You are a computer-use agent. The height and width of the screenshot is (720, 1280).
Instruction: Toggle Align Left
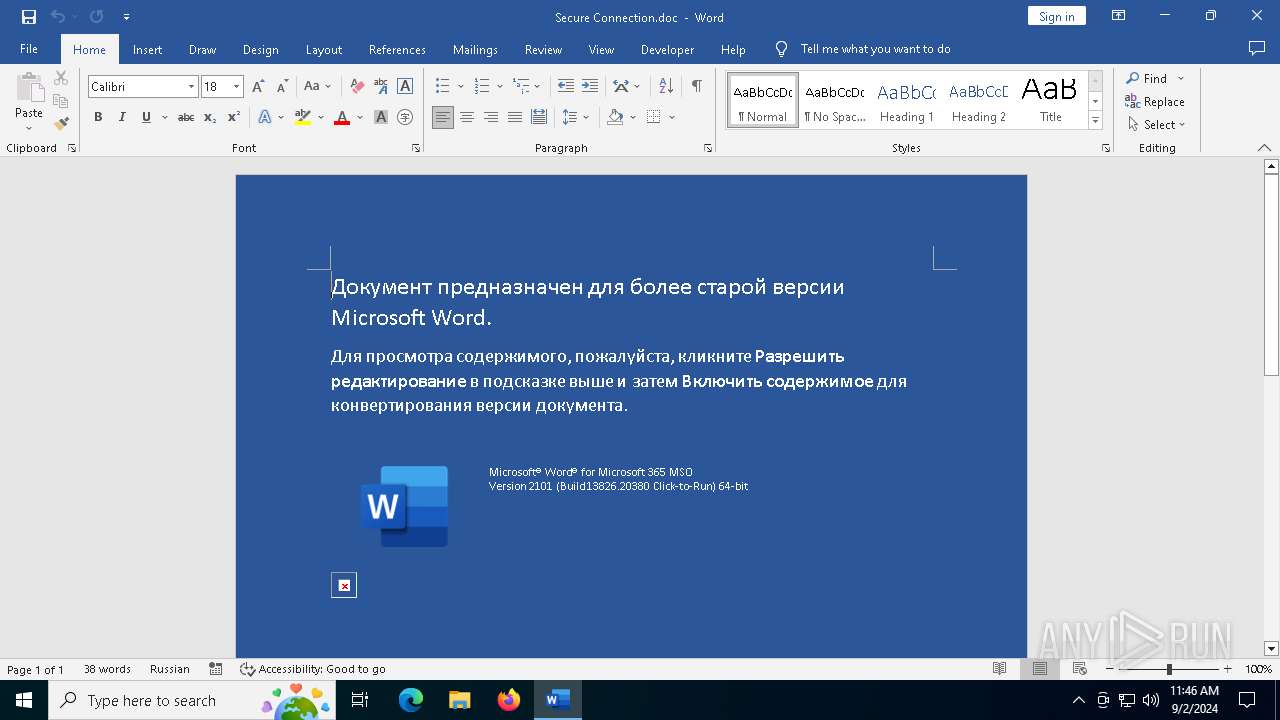click(x=443, y=117)
